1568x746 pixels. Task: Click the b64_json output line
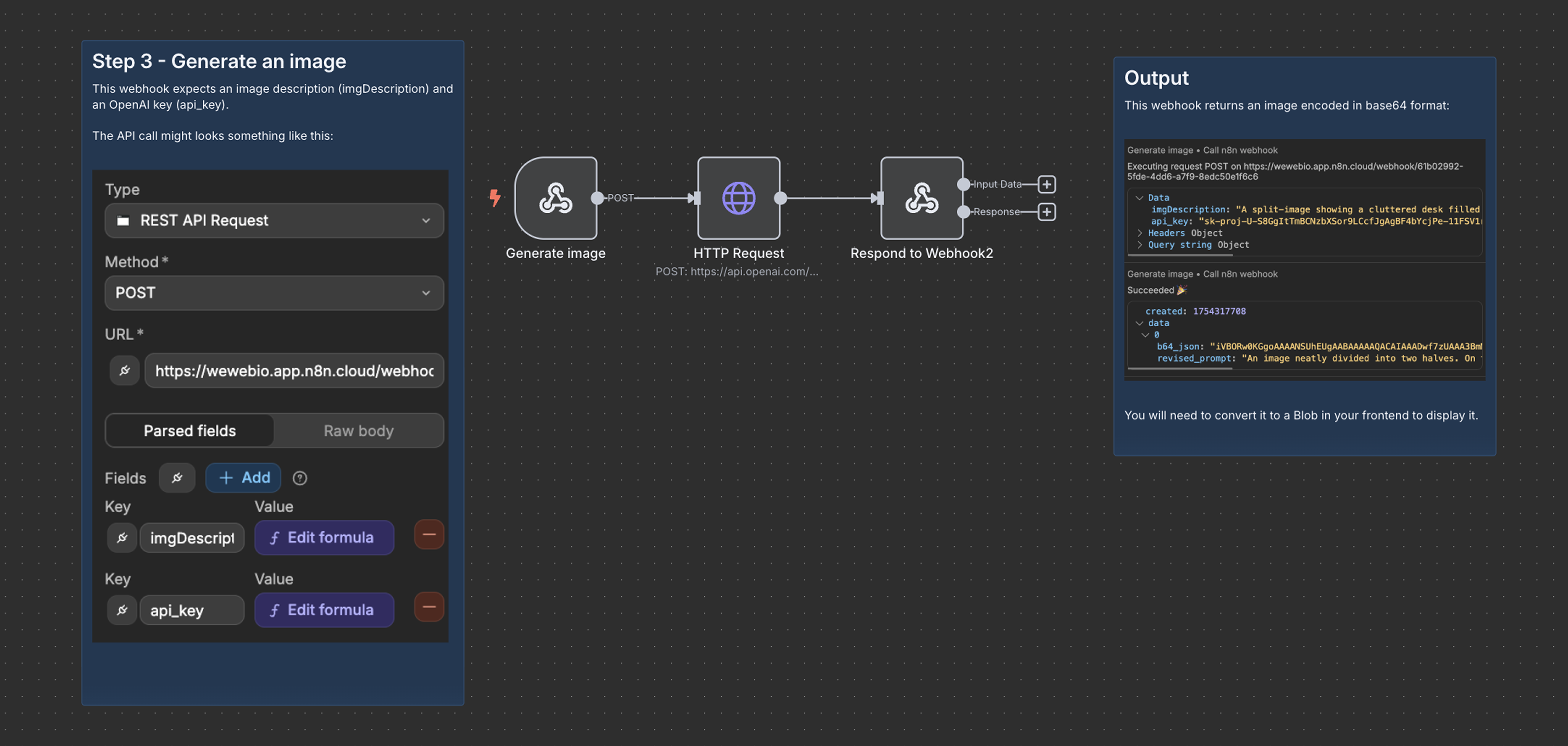pyautogui.click(x=1319, y=347)
